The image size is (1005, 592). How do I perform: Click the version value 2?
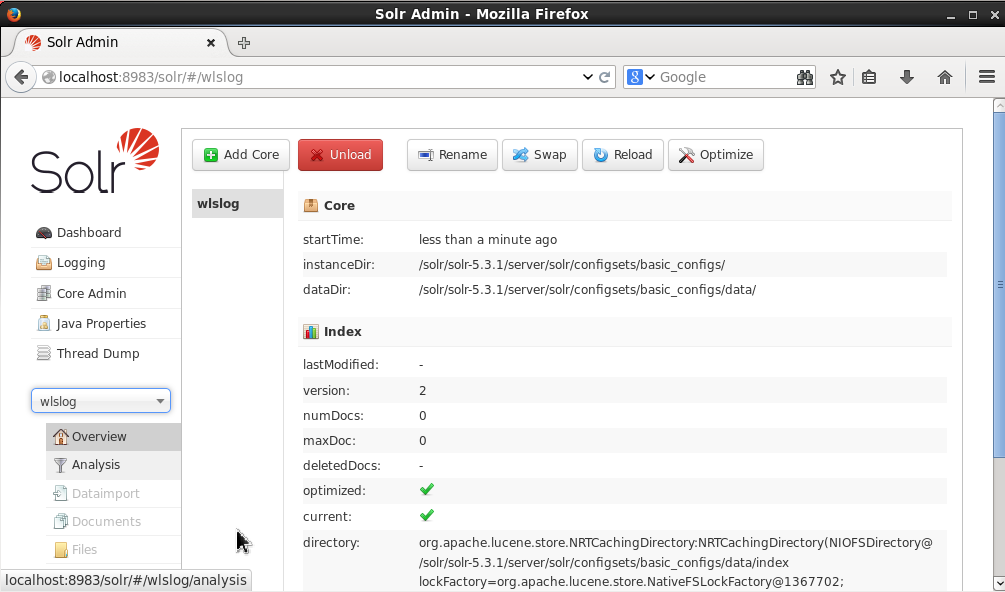[422, 391]
